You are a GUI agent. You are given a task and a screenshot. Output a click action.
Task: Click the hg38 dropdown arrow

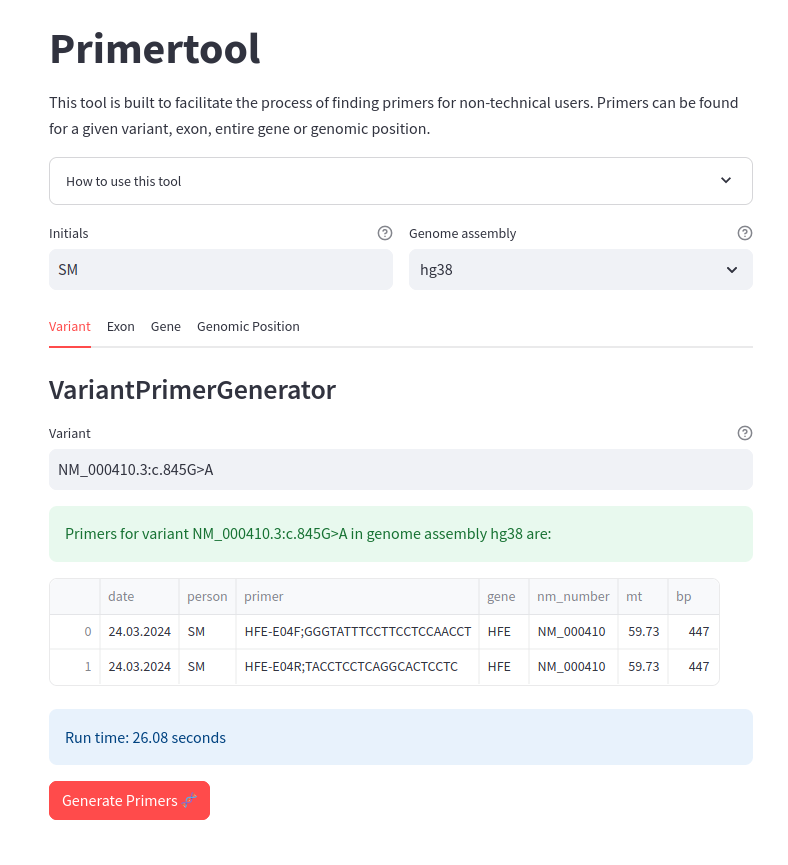point(732,270)
